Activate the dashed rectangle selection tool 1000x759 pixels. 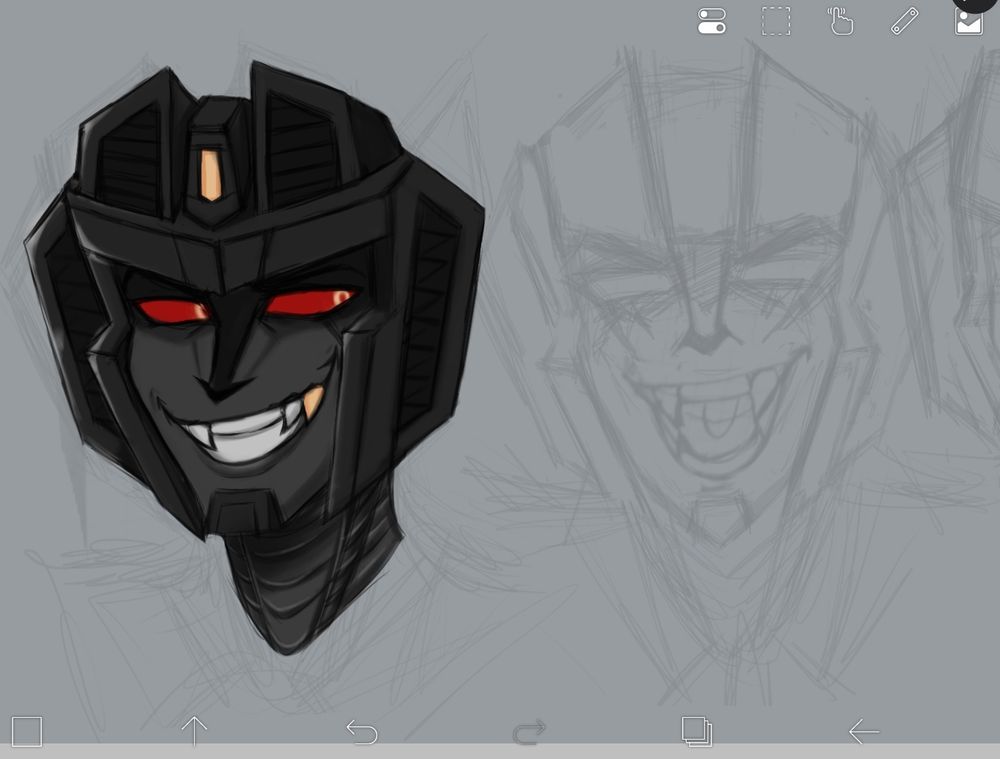point(776,21)
